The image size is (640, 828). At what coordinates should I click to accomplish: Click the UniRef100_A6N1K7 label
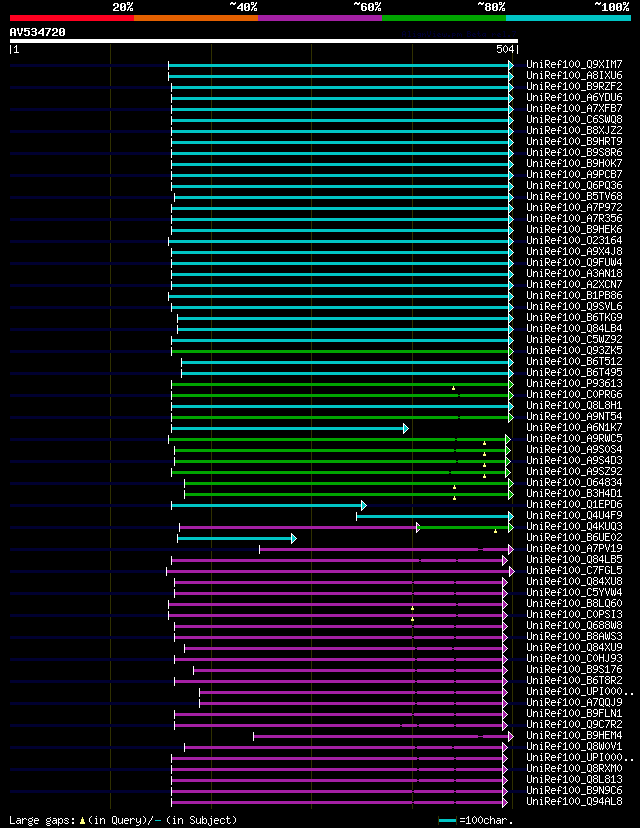[574, 428]
